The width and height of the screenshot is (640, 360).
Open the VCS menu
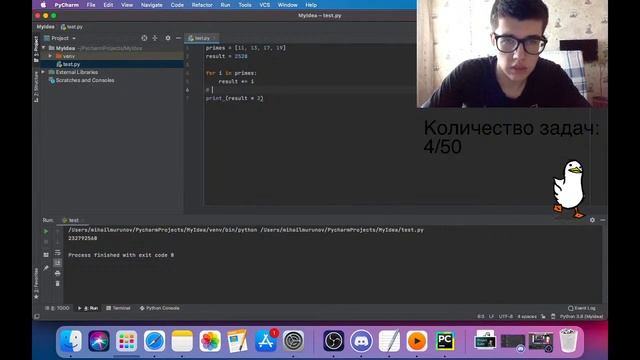(264, 5)
